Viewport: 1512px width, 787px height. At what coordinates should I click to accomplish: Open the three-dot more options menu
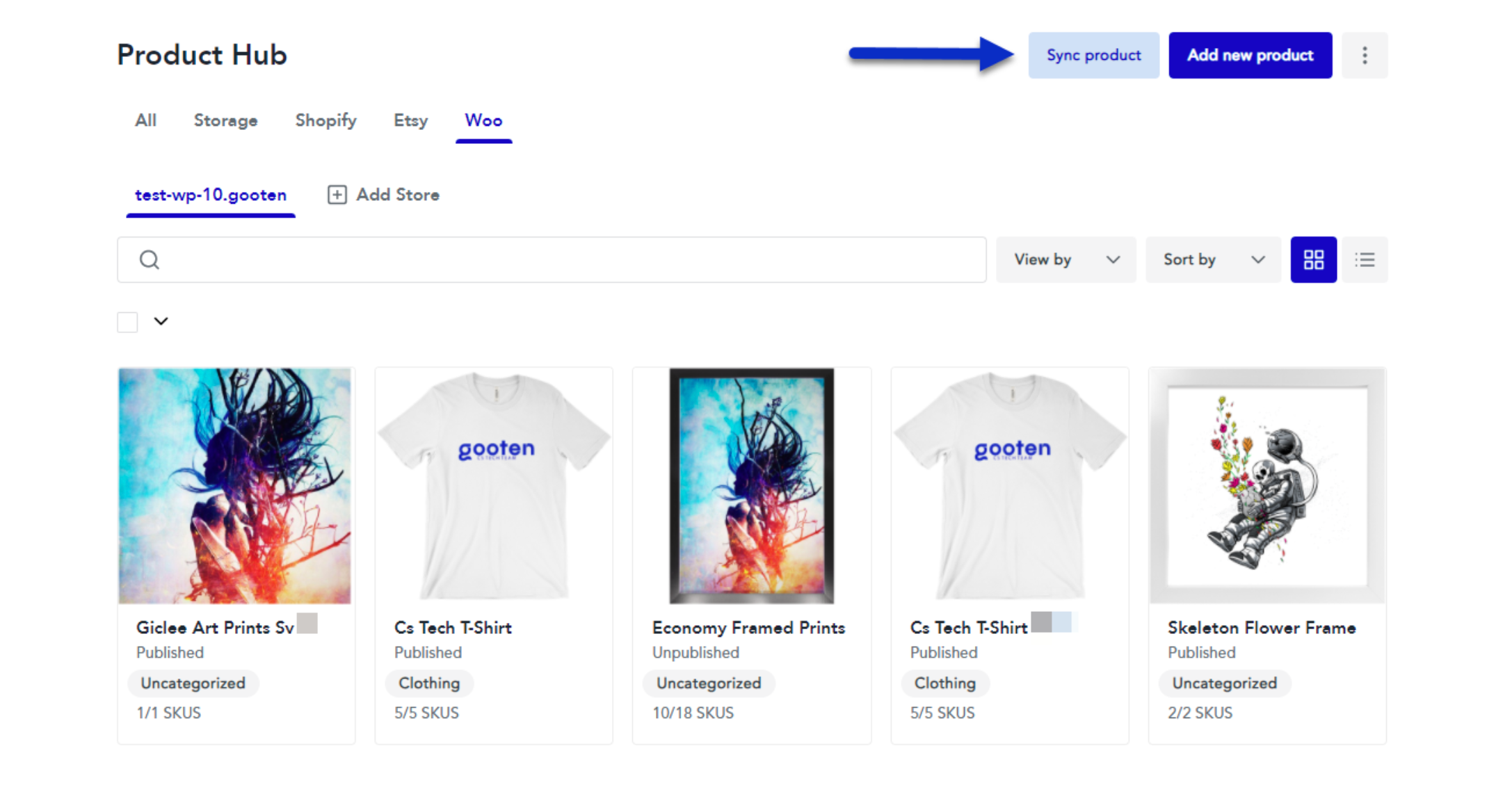tap(1364, 55)
